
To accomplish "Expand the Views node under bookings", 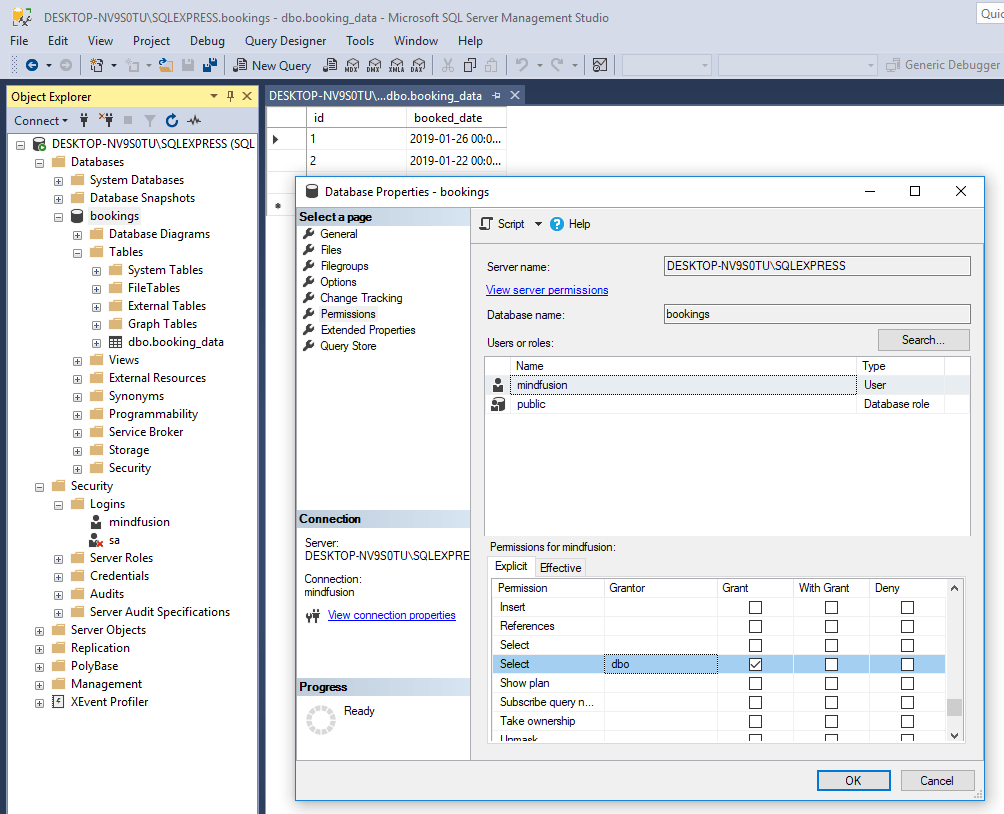I will click(76, 359).
